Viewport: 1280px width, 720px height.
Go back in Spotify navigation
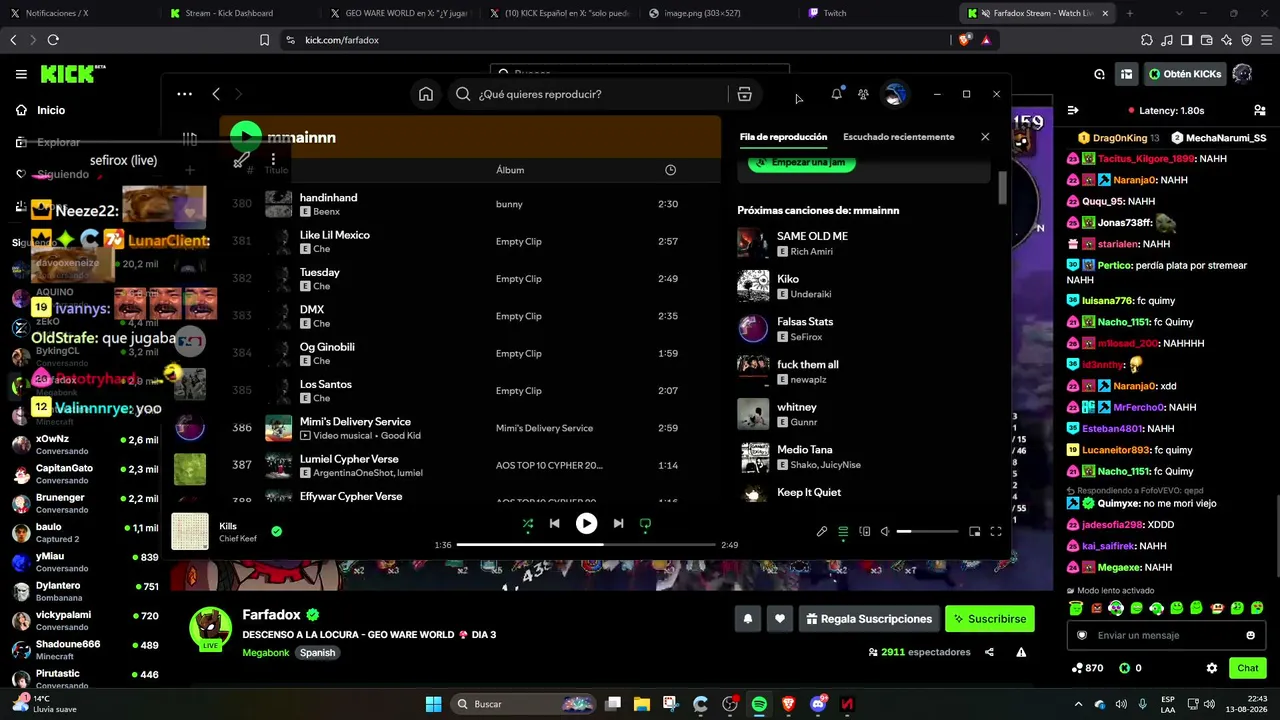216,94
